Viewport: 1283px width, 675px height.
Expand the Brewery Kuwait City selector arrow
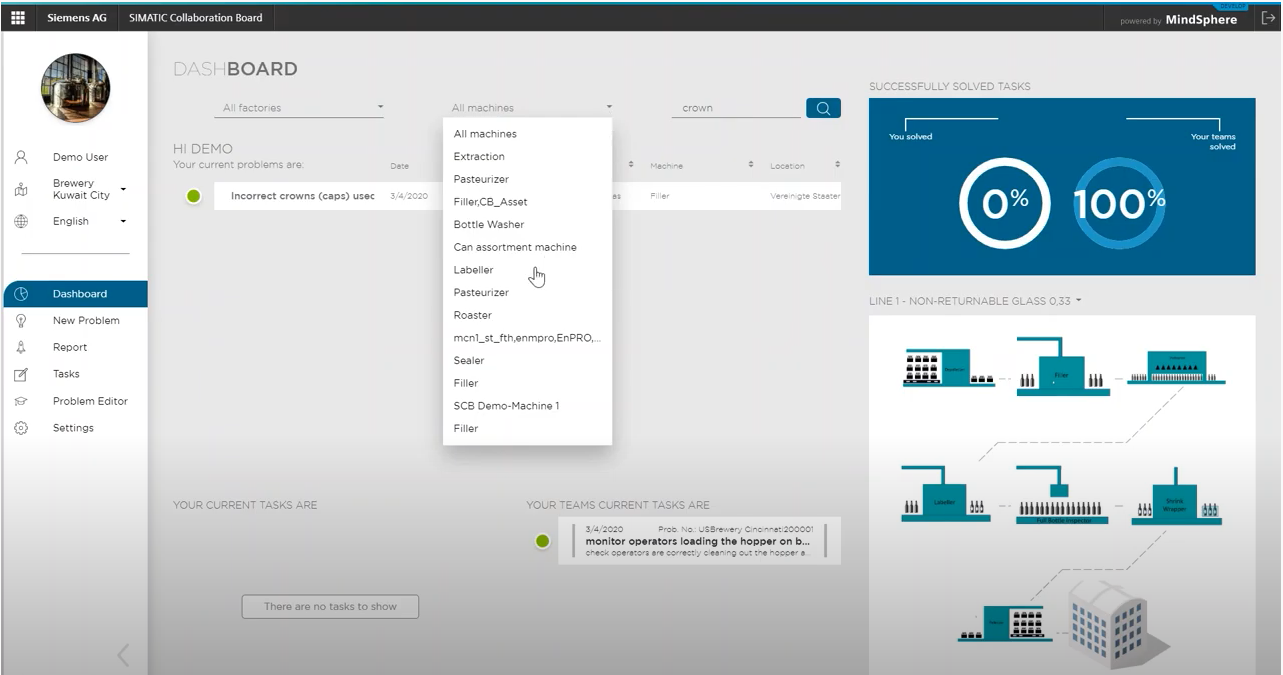[x=123, y=189]
